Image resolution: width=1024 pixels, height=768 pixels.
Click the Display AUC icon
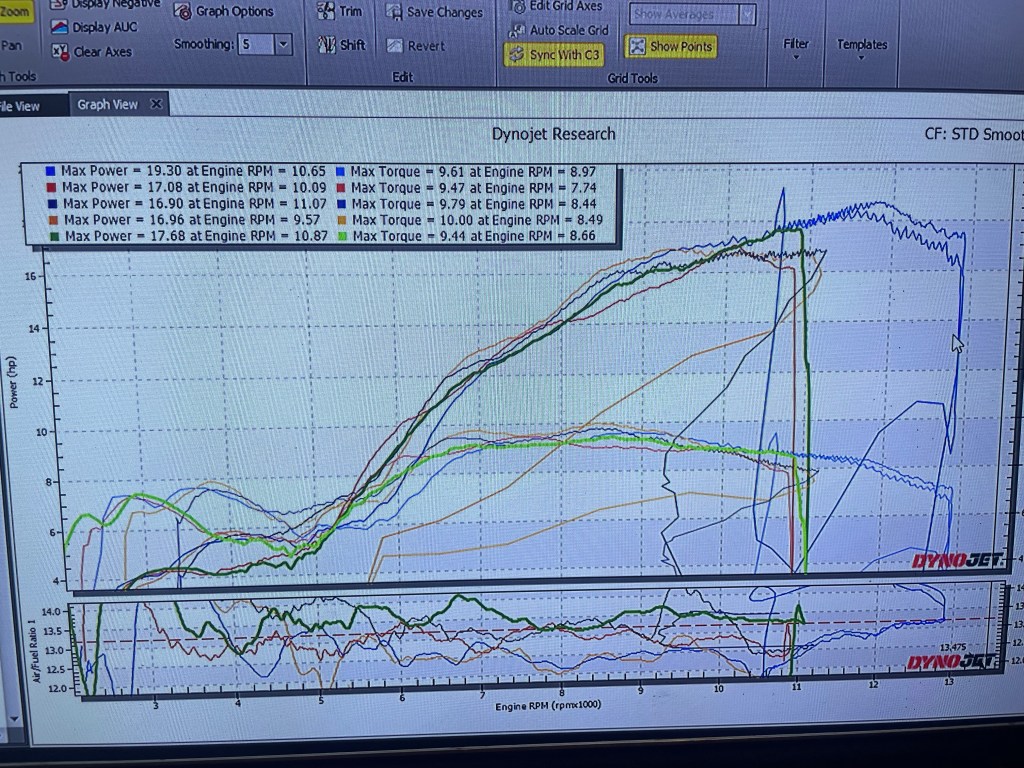click(59, 28)
